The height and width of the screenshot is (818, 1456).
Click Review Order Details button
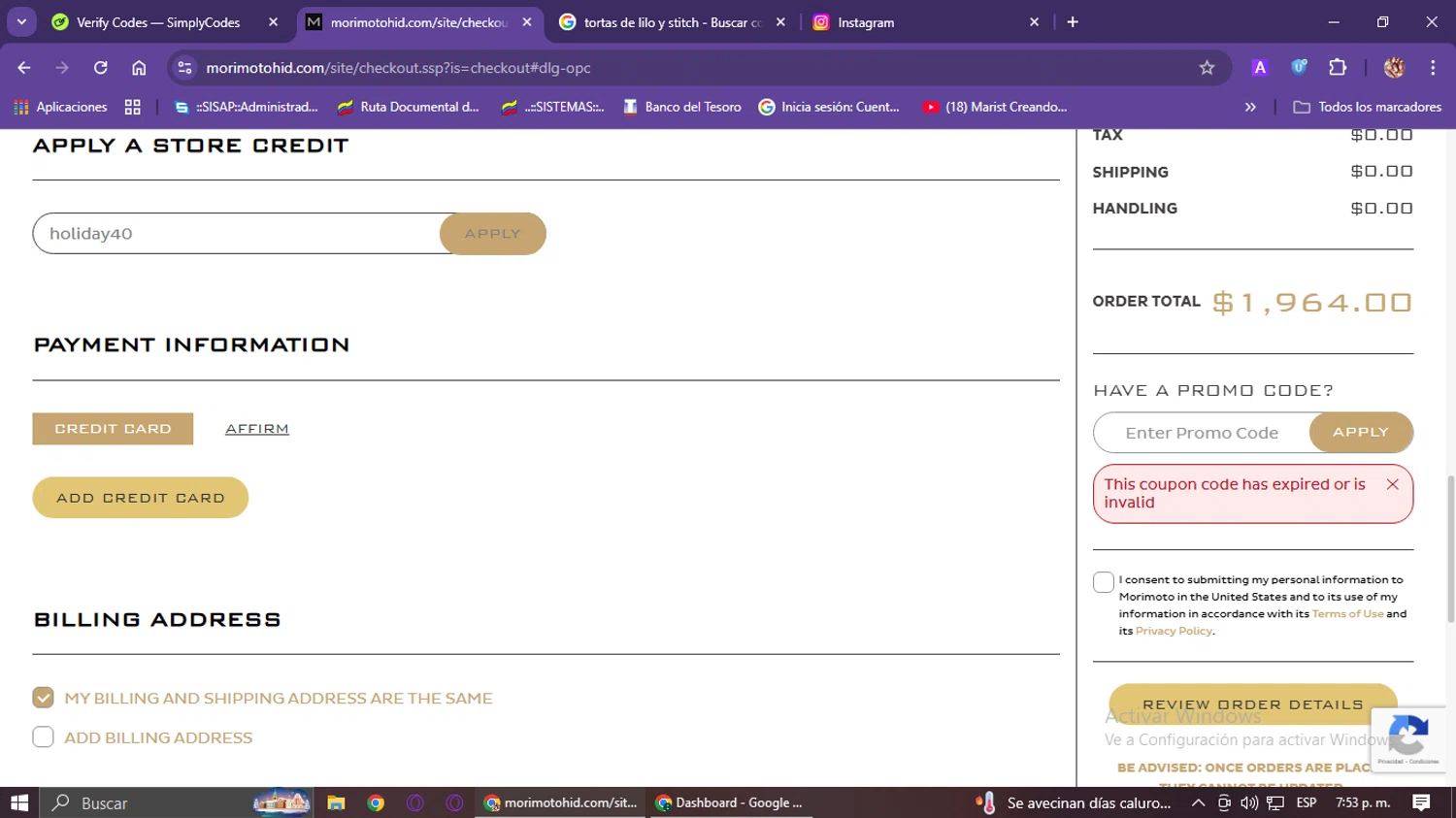point(1253,704)
